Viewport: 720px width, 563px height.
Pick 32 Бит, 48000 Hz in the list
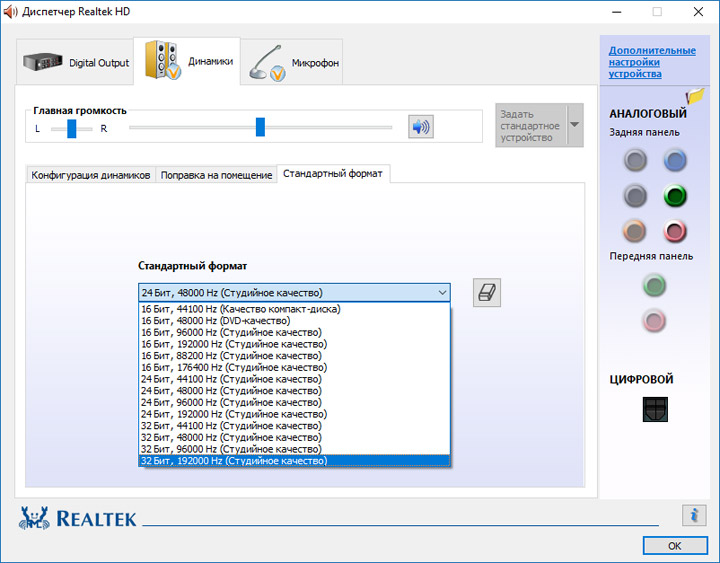click(294, 437)
